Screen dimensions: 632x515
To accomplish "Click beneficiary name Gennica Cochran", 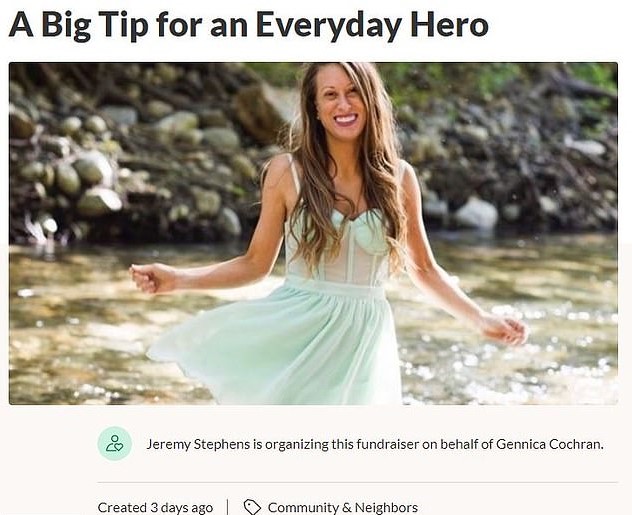I will [550, 444].
